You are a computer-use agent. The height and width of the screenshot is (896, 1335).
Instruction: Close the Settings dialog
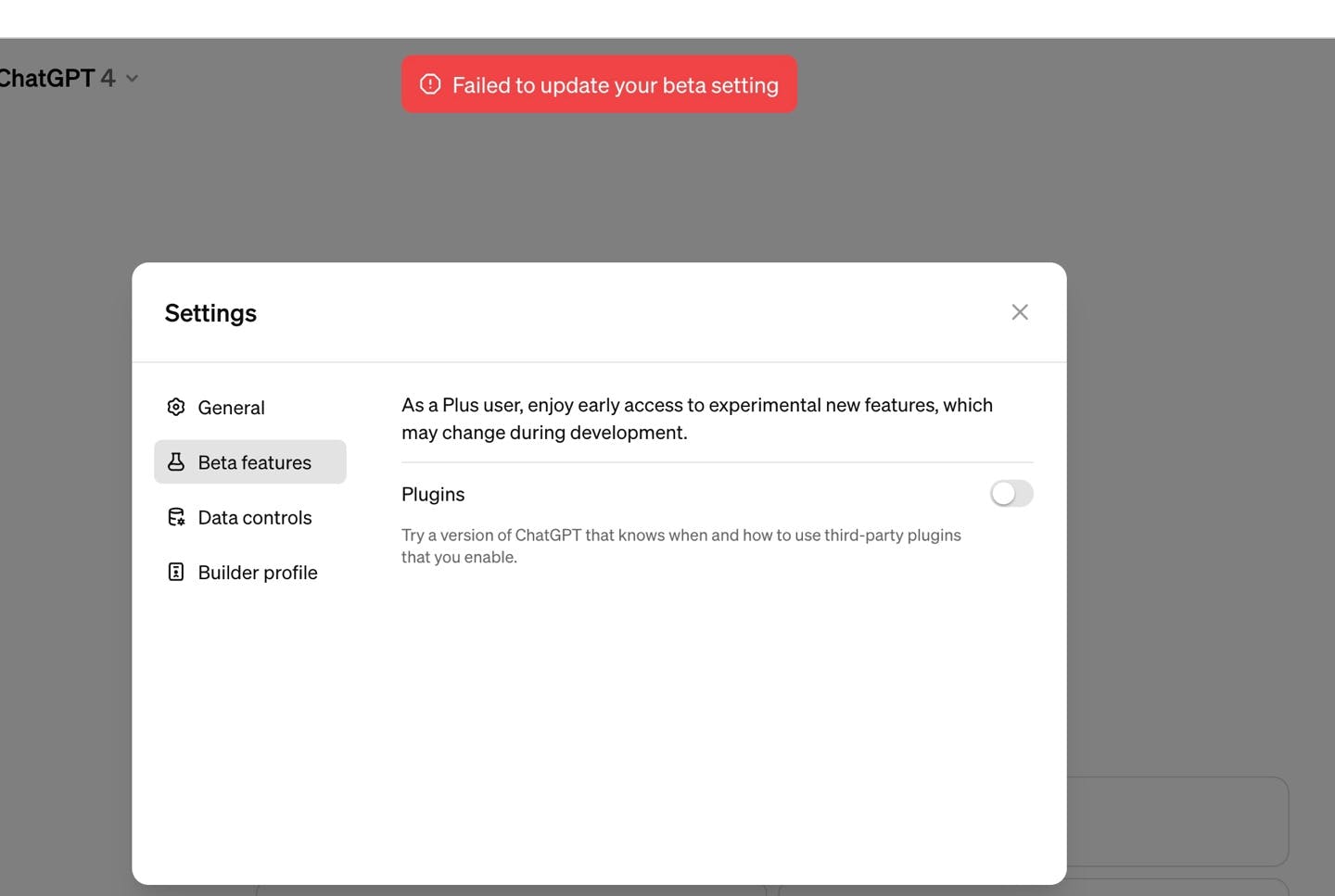click(x=1020, y=312)
